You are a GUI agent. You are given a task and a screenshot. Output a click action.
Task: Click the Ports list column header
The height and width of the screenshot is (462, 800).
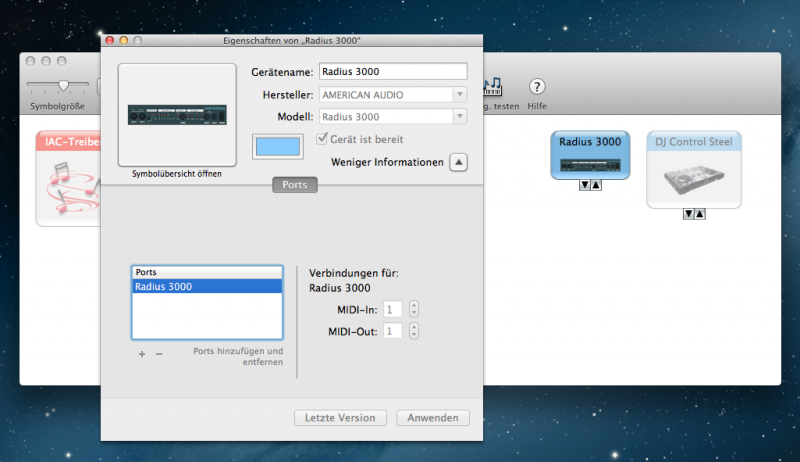coord(207,272)
